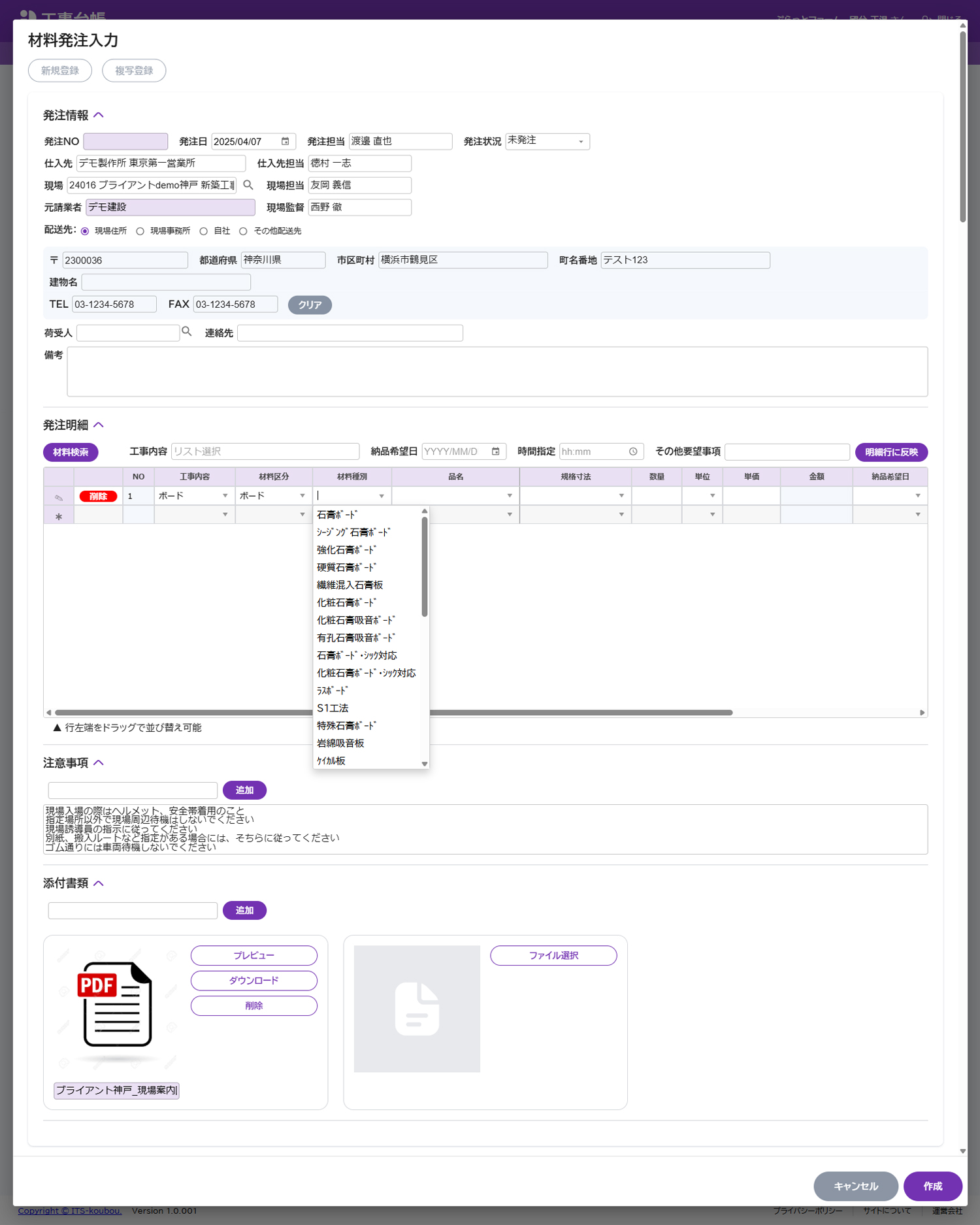Collapse the 注意事項 section
980x1225 pixels.
coord(99,762)
